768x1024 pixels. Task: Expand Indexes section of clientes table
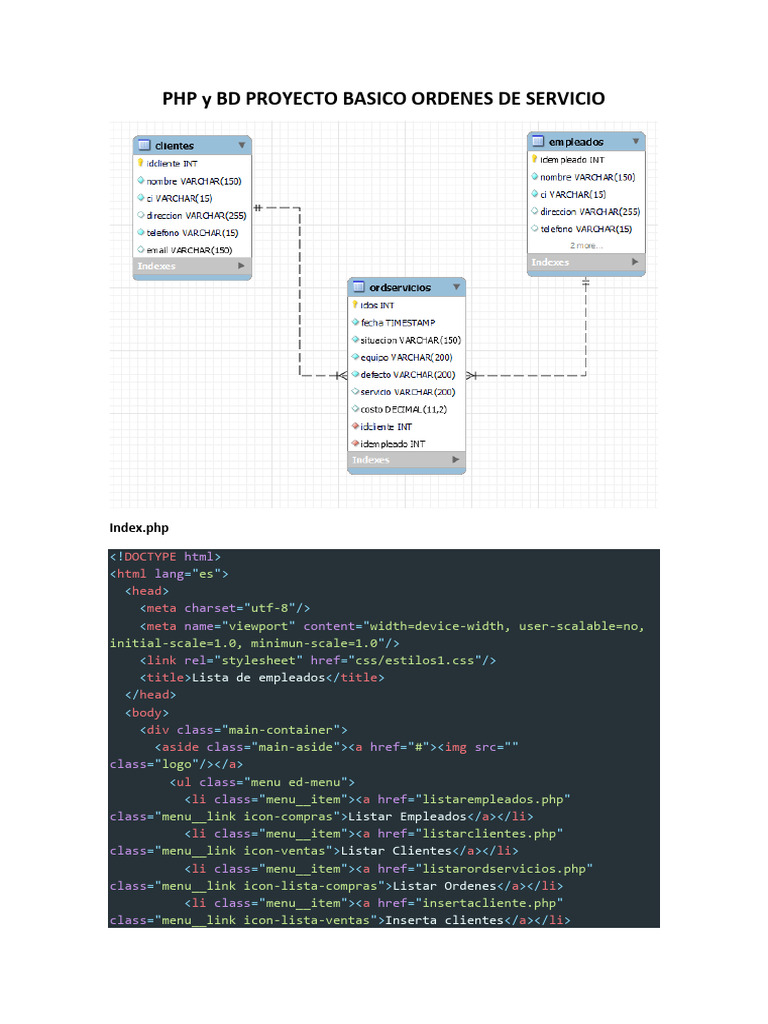click(x=241, y=267)
